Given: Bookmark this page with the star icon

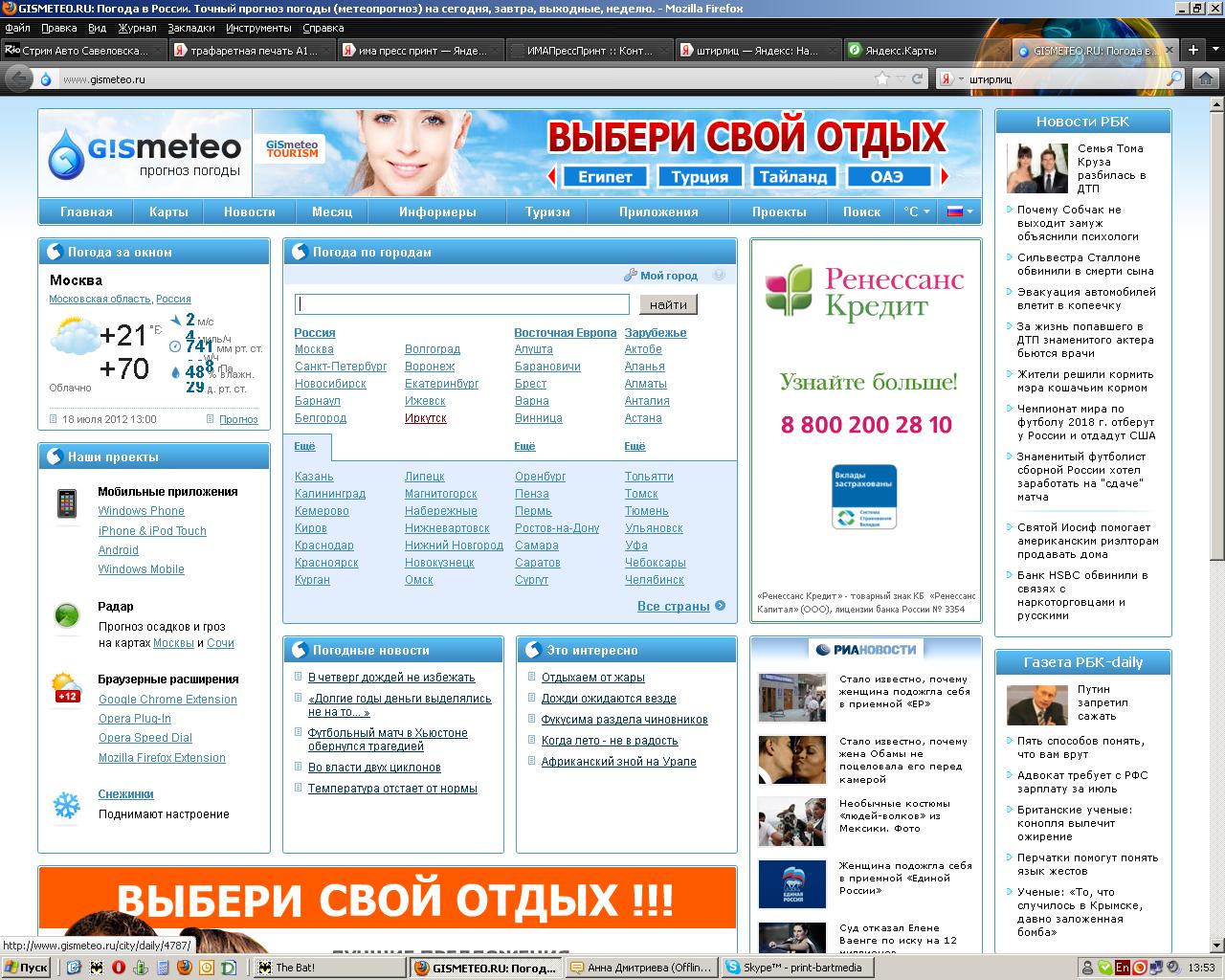Looking at the screenshot, I should tap(880, 78).
